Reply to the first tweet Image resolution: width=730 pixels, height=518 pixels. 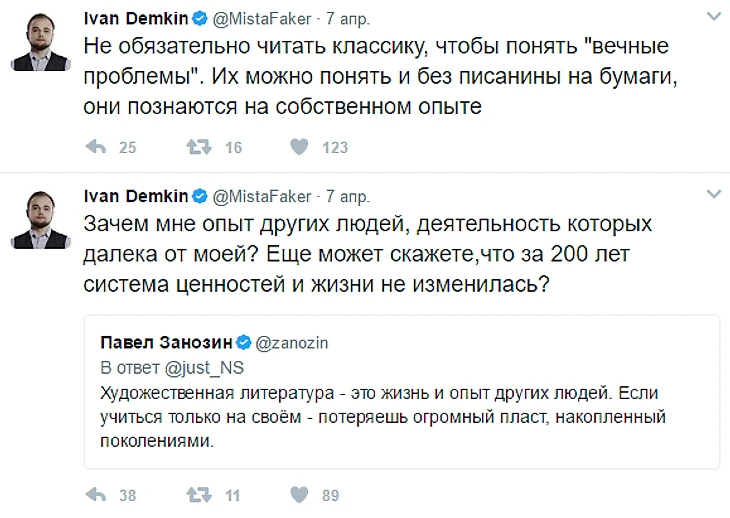click(97, 147)
